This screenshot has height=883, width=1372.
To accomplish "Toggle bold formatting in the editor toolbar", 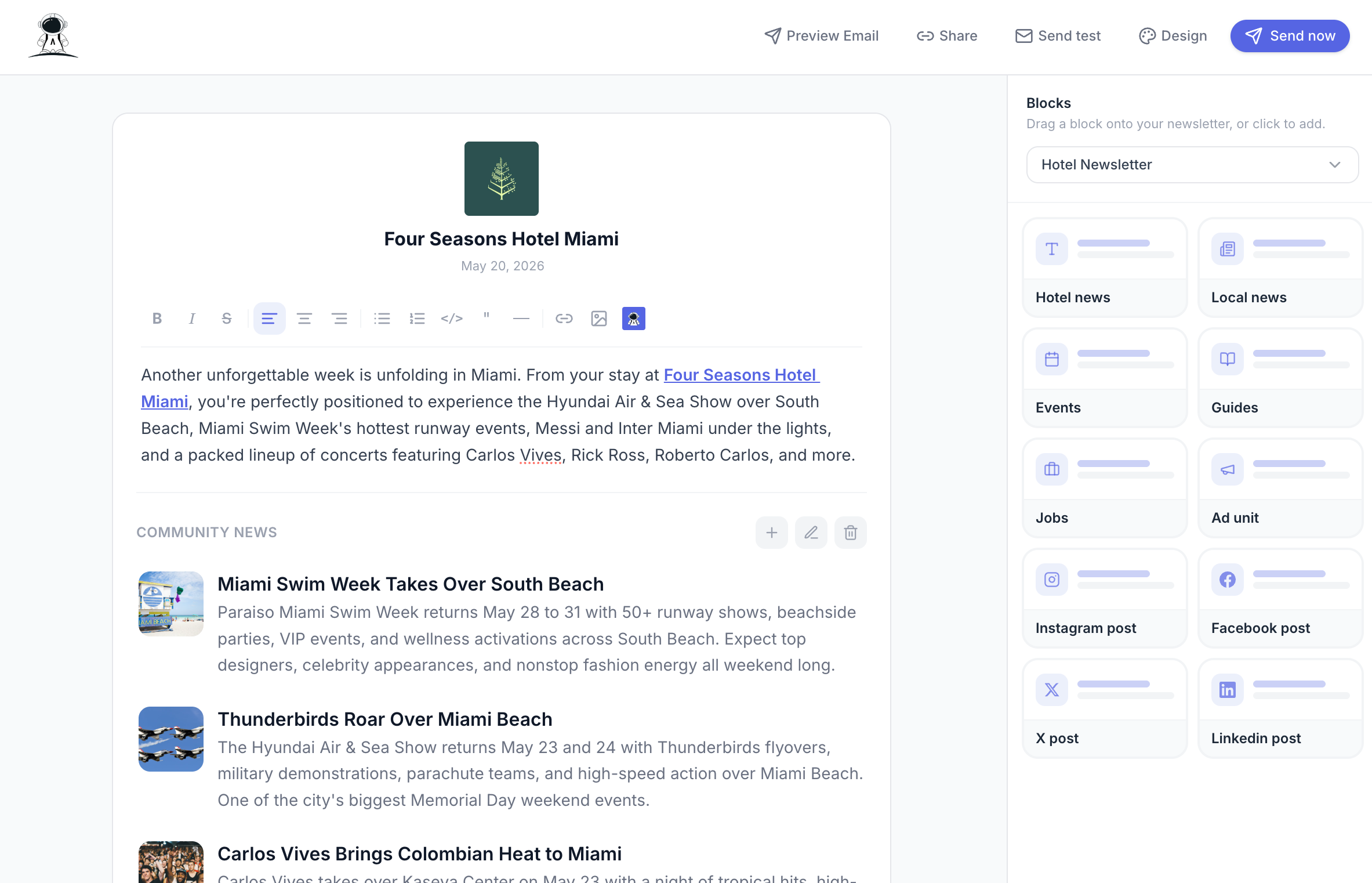I will point(157,319).
